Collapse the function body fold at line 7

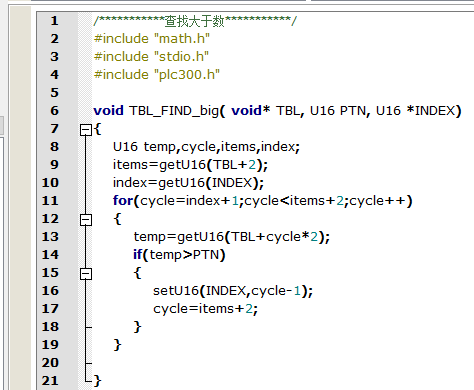coord(86,130)
